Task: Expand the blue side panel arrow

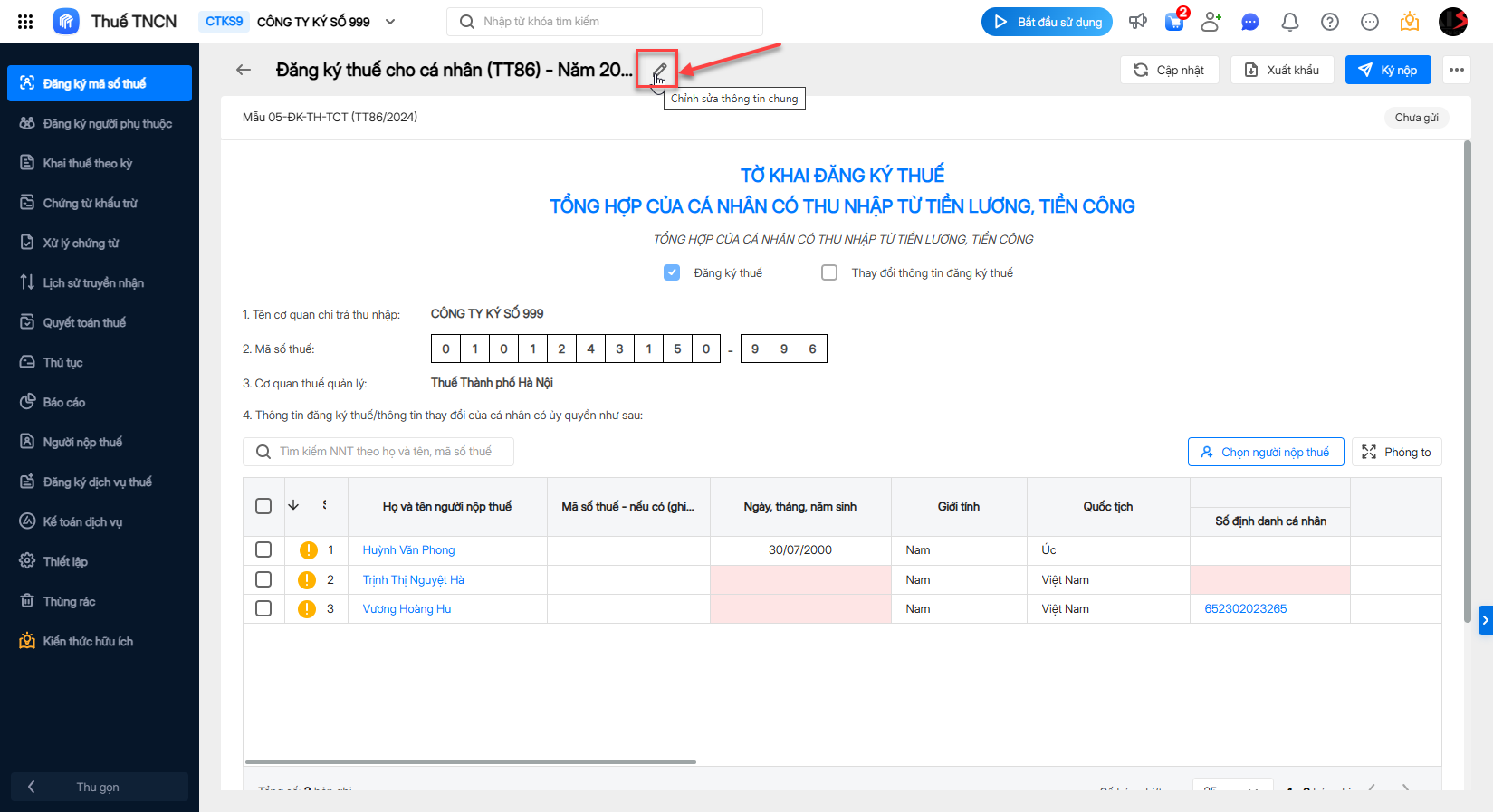Action: [x=1486, y=620]
